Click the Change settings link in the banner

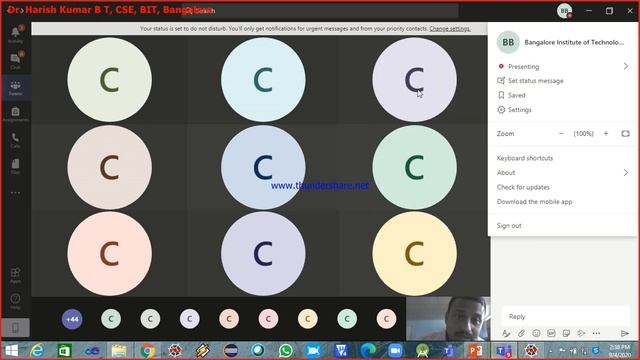(450, 29)
